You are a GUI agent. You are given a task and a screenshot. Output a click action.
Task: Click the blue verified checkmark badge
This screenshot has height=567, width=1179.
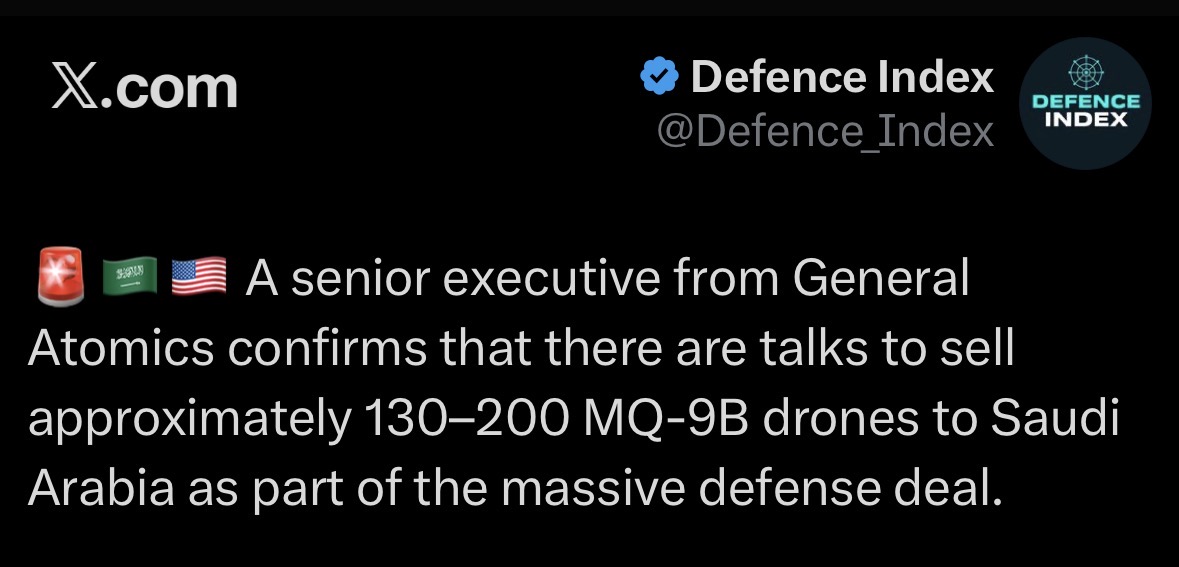[659, 77]
